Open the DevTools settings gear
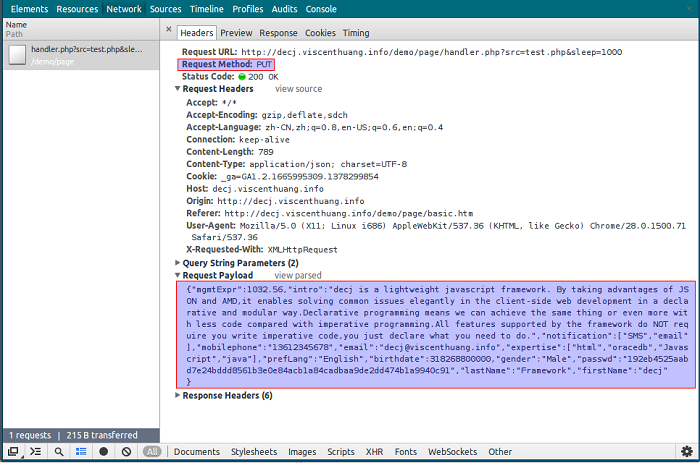 click(x=687, y=451)
